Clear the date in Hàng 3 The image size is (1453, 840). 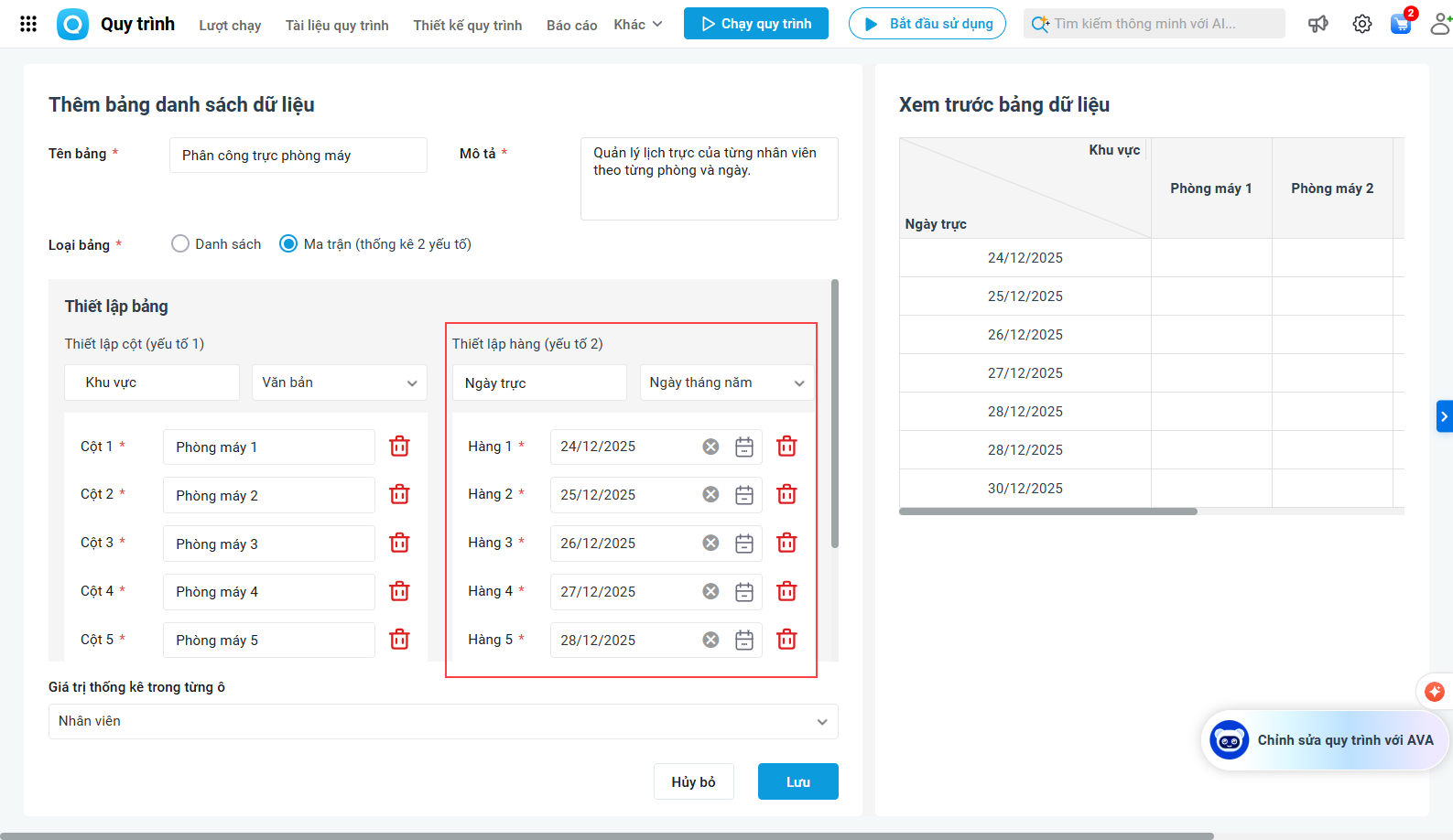point(710,544)
